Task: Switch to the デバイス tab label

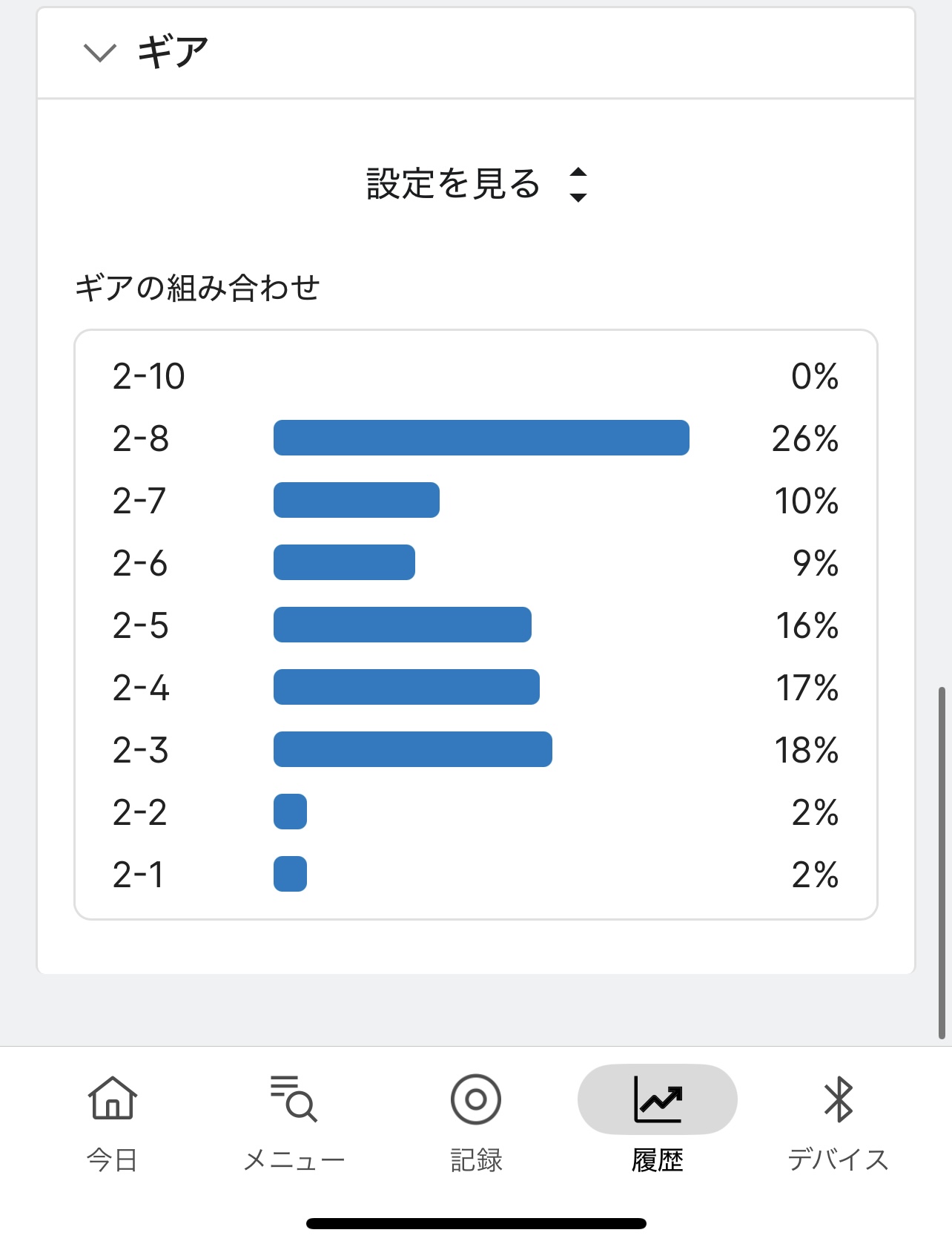Action: click(839, 1159)
